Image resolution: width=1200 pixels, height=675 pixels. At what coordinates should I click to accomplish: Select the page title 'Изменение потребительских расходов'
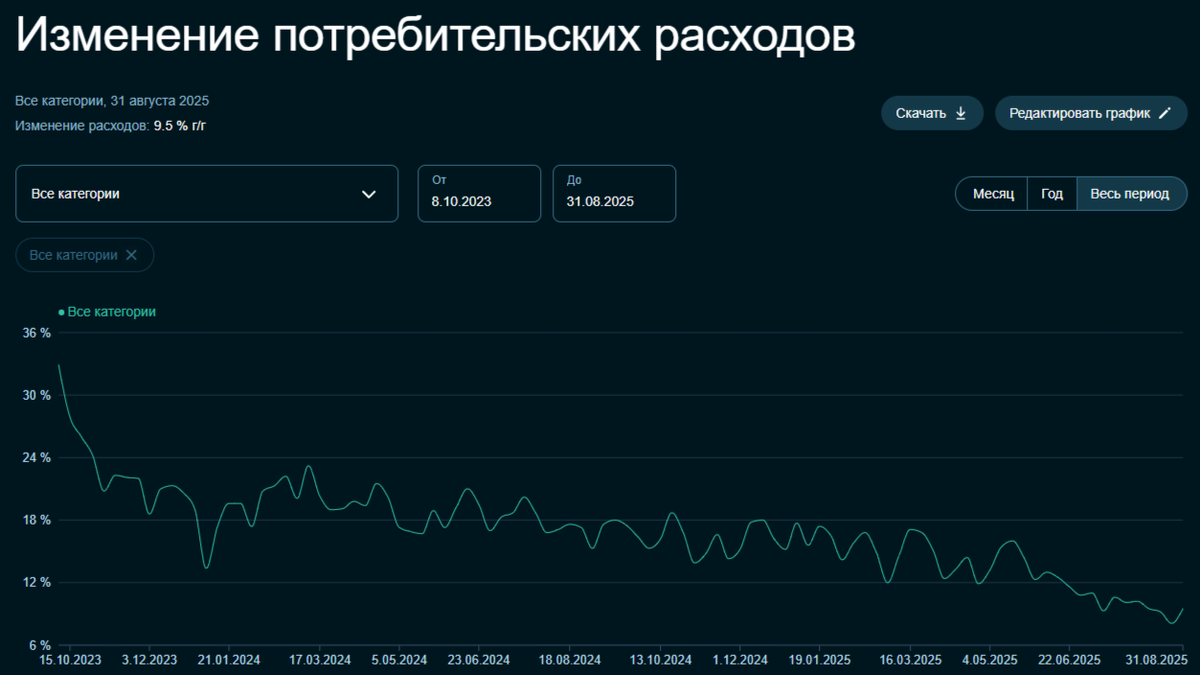(435, 37)
